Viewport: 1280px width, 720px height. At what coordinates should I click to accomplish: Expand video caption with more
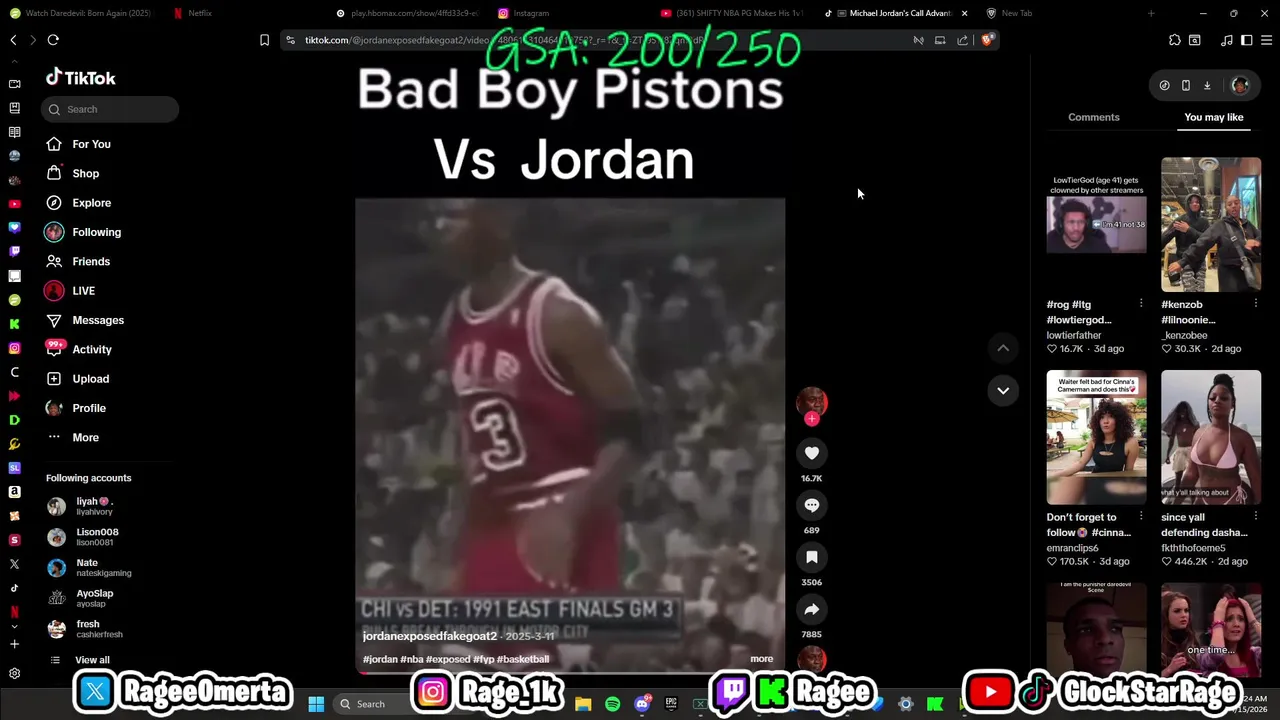761,659
